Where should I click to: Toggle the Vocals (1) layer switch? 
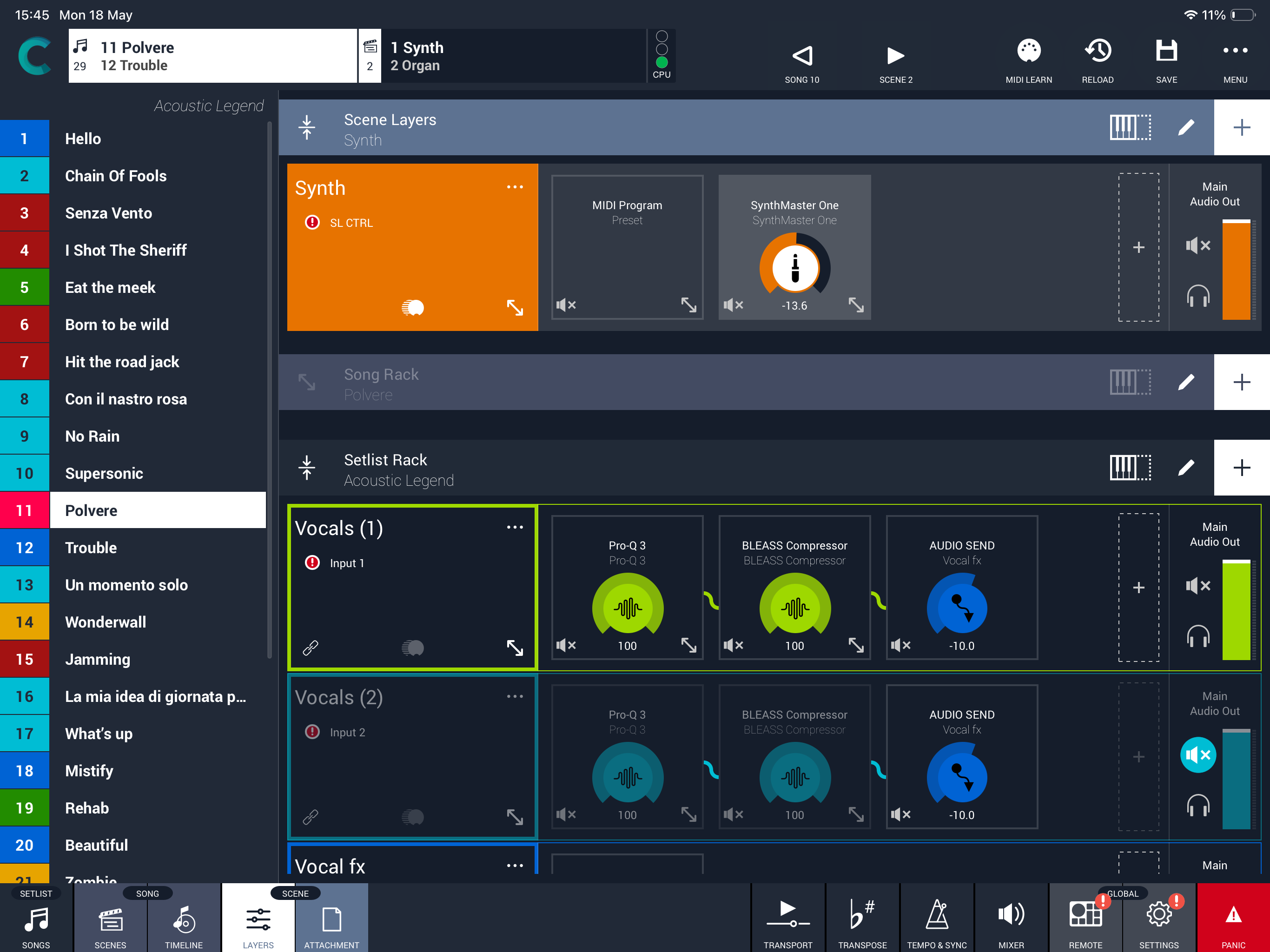point(412,648)
